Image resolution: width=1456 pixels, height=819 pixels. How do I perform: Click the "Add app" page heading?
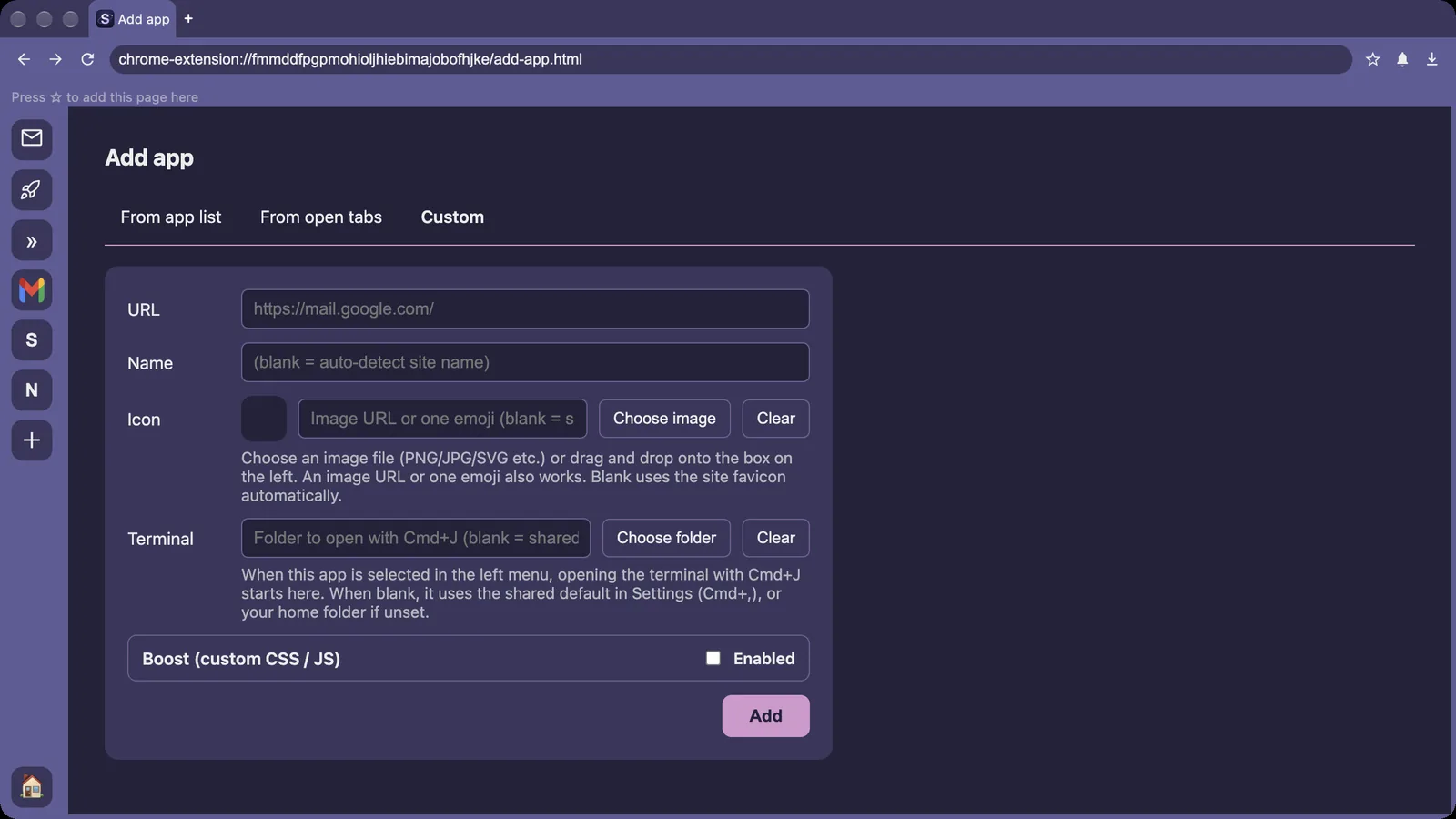click(x=149, y=157)
